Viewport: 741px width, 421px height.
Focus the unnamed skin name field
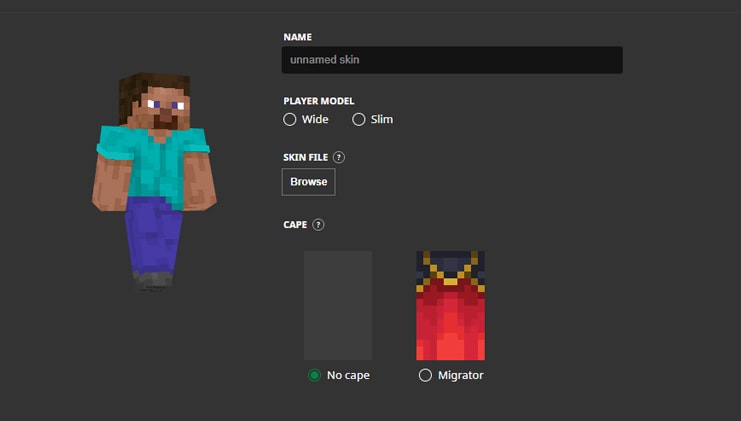tap(452, 60)
